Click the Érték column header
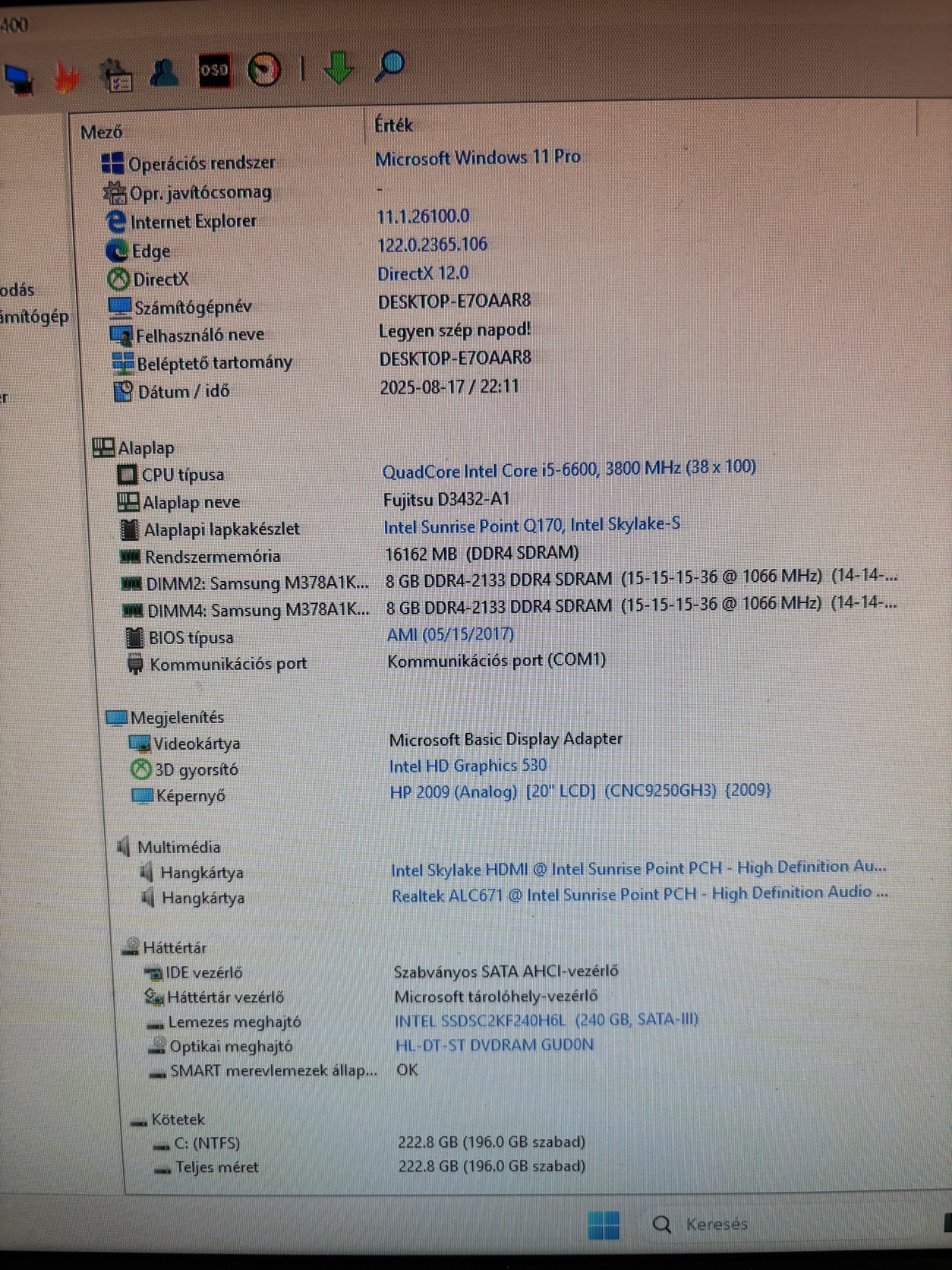 [x=393, y=125]
